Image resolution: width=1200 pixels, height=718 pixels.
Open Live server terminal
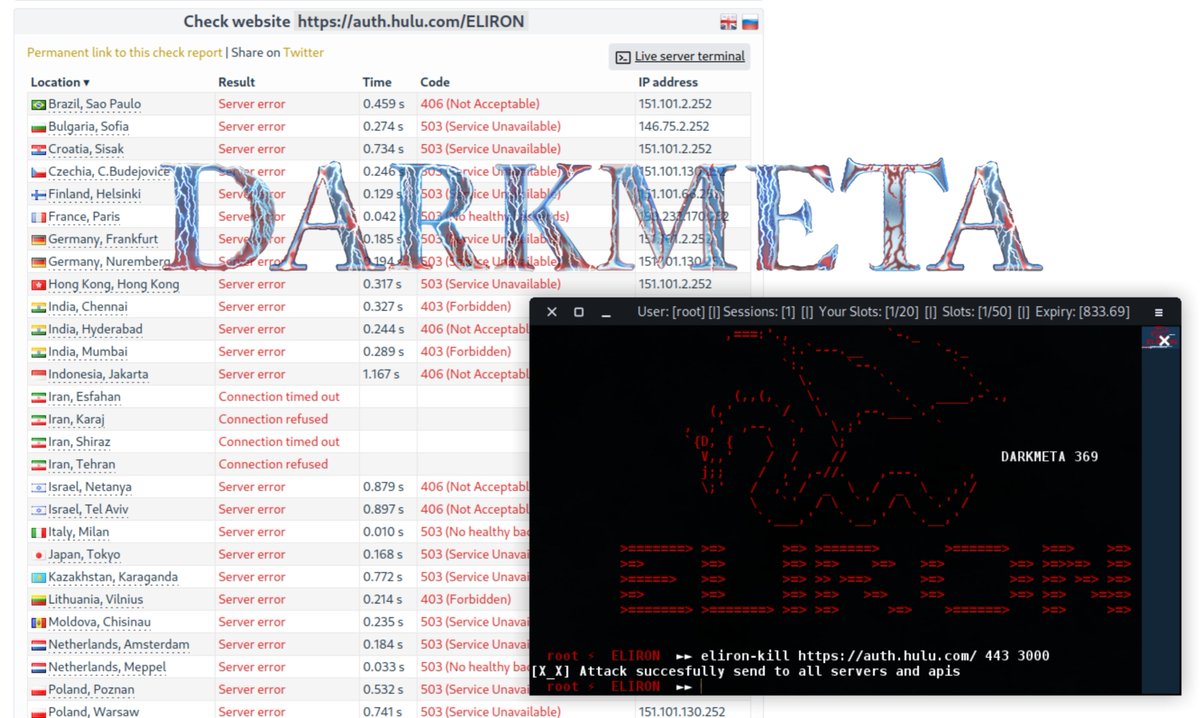pos(680,57)
